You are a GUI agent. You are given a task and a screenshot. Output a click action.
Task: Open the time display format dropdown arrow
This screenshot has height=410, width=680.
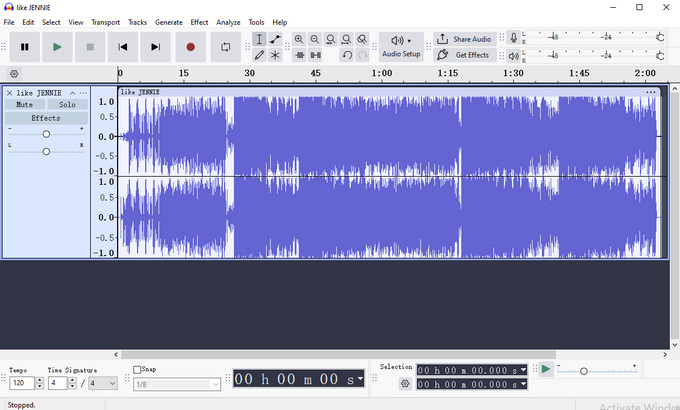[x=360, y=379]
